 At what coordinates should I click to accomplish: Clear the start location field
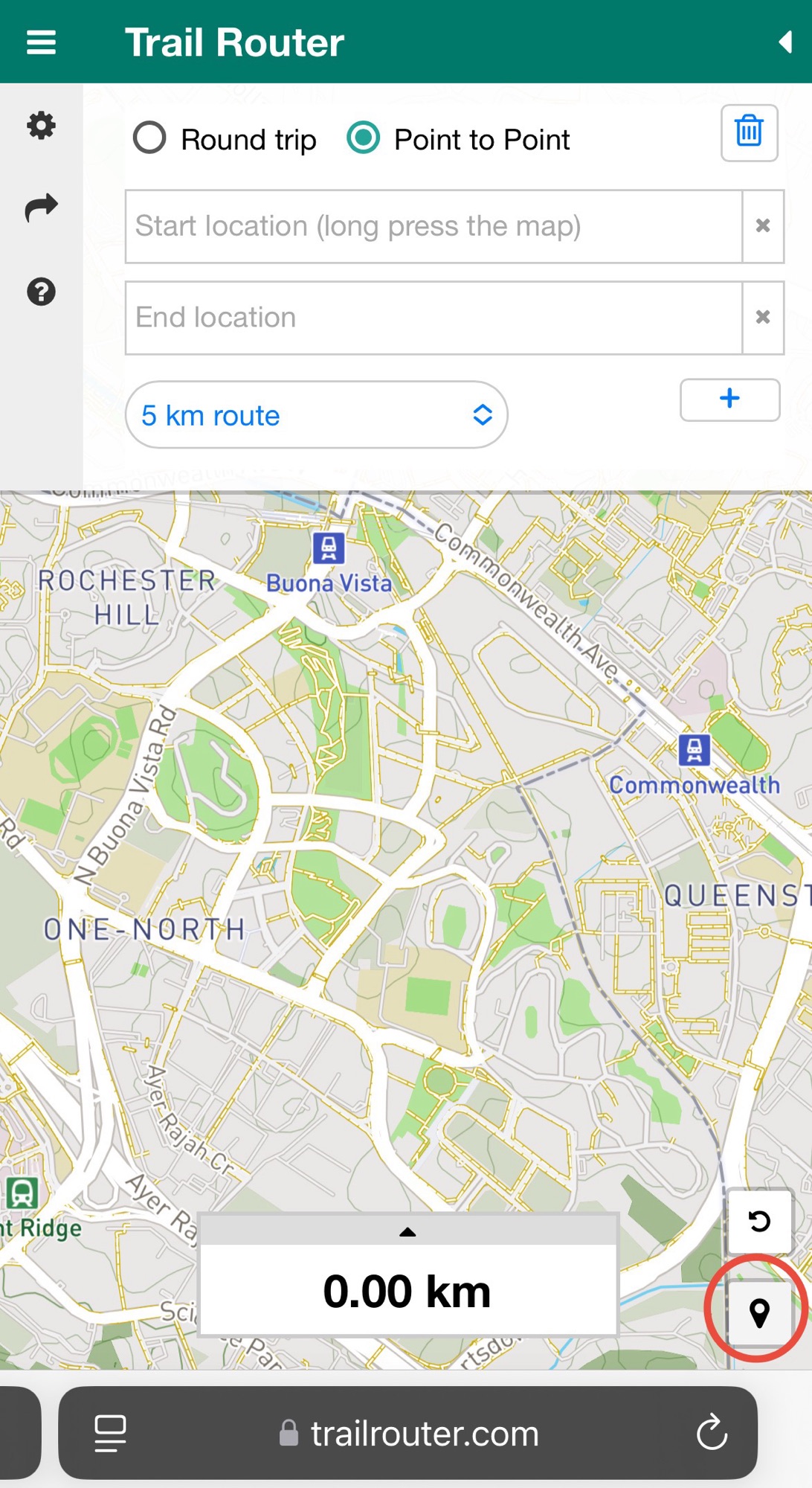(763, 226)
